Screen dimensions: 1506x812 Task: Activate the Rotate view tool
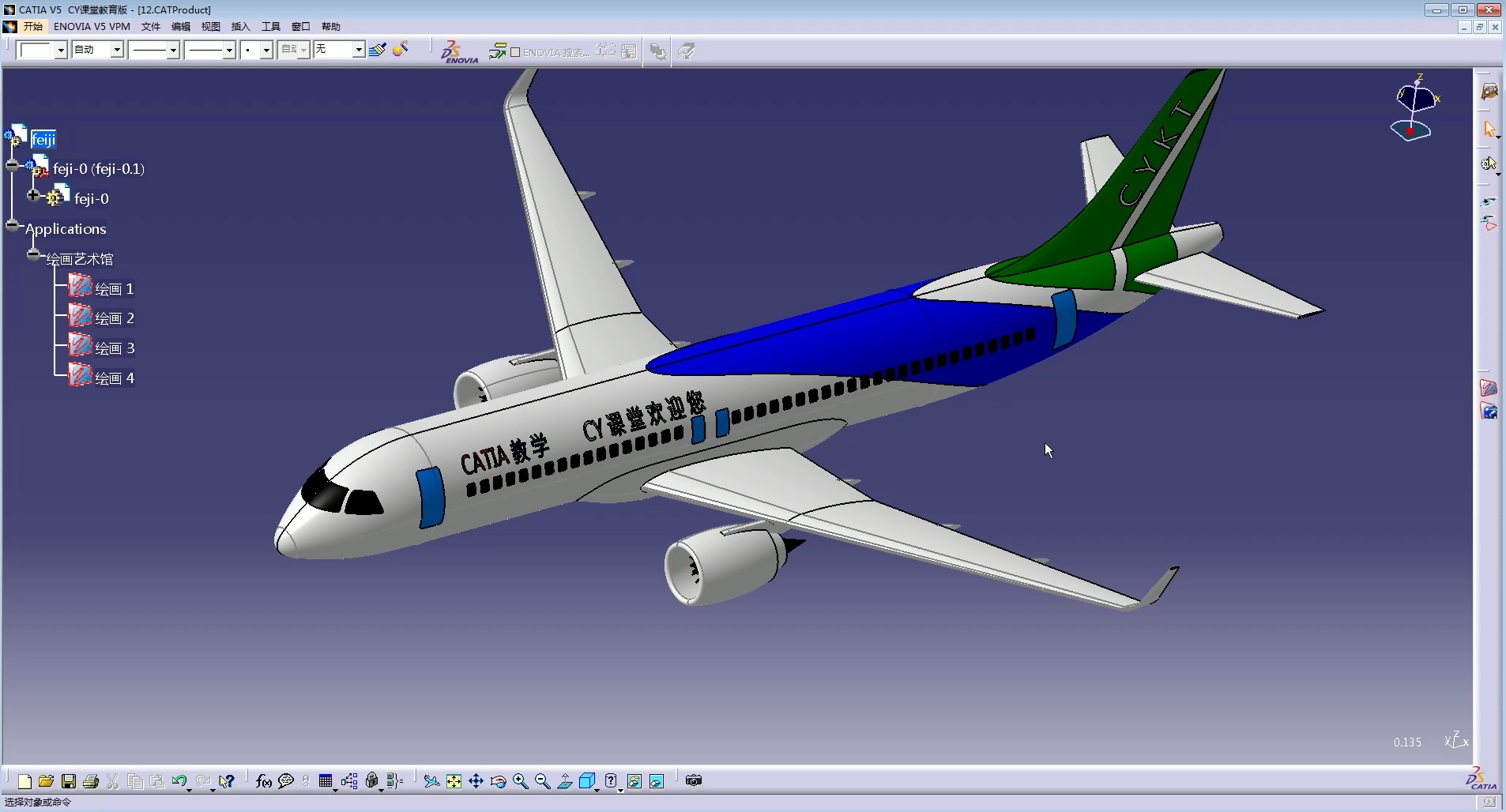498,781
